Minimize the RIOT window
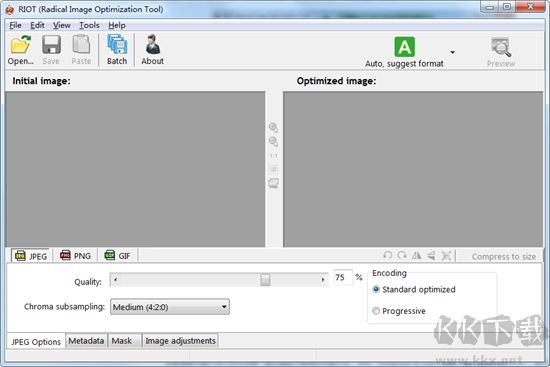This screenshot has width=550, height=367. click(490, 7)
